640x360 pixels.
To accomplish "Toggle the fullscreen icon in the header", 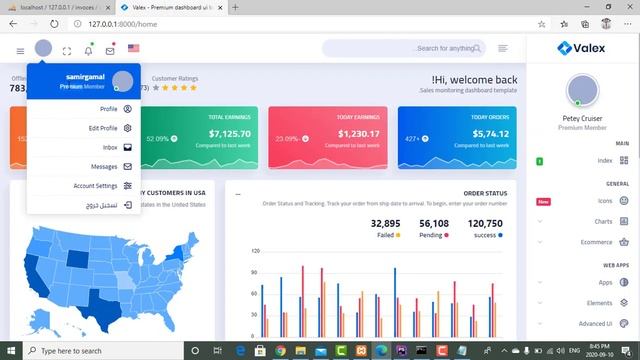I will (67, 51).
